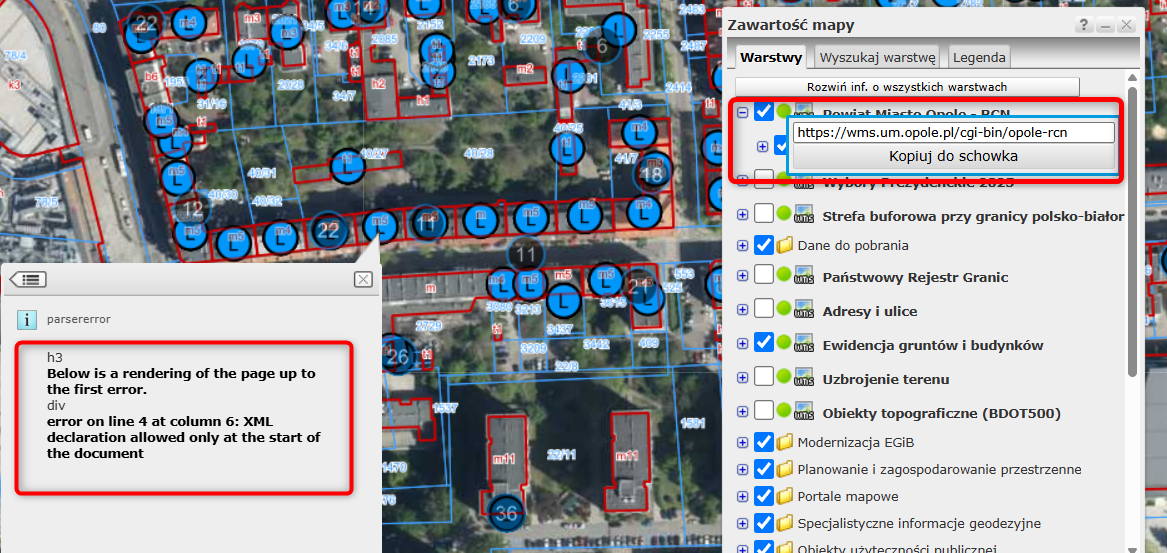Open the Legenda tab
The width and height of the screenshot is (1167, 553).
point(979,57)
